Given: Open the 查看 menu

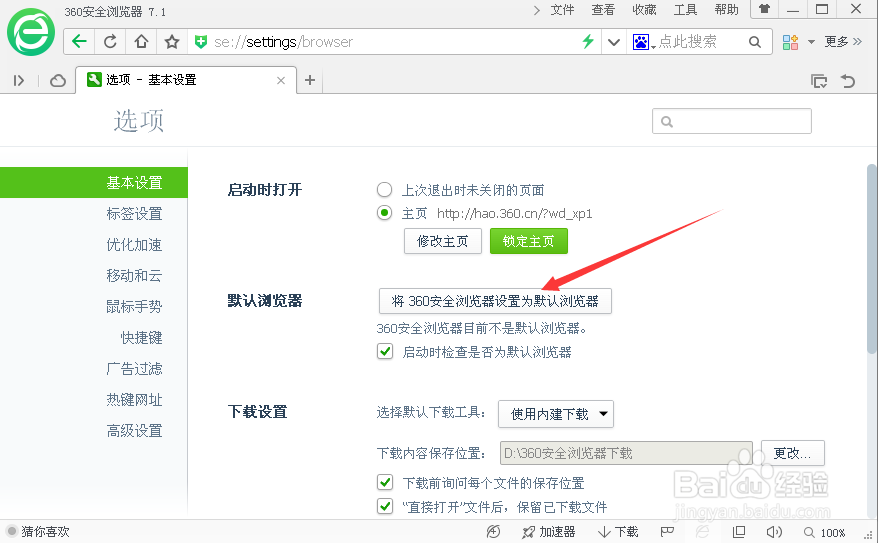Looking at the screenshot, I should pos(603,10).
